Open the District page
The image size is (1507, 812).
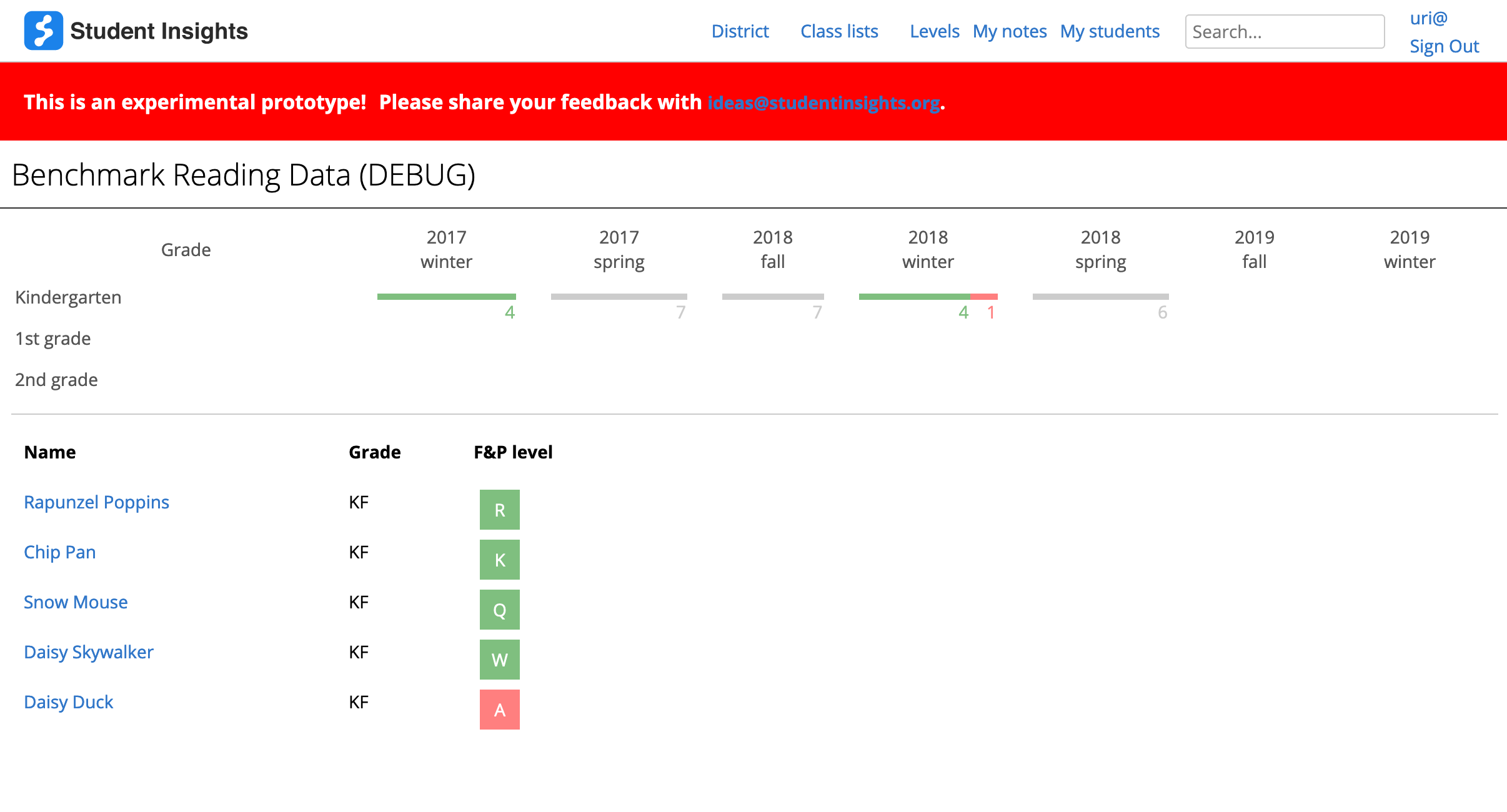(740, 31)
